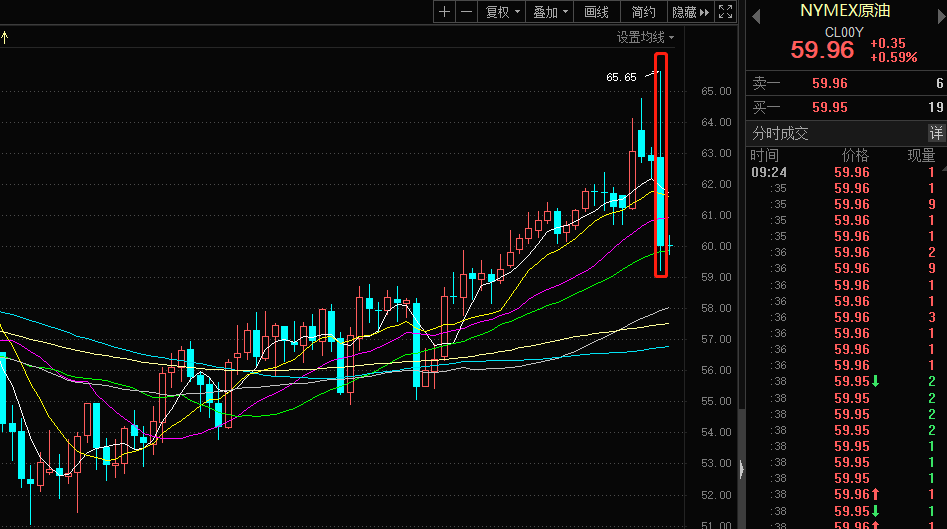Open the 复权 dropdown
The image size is (947, 529).
coord(502,11)
